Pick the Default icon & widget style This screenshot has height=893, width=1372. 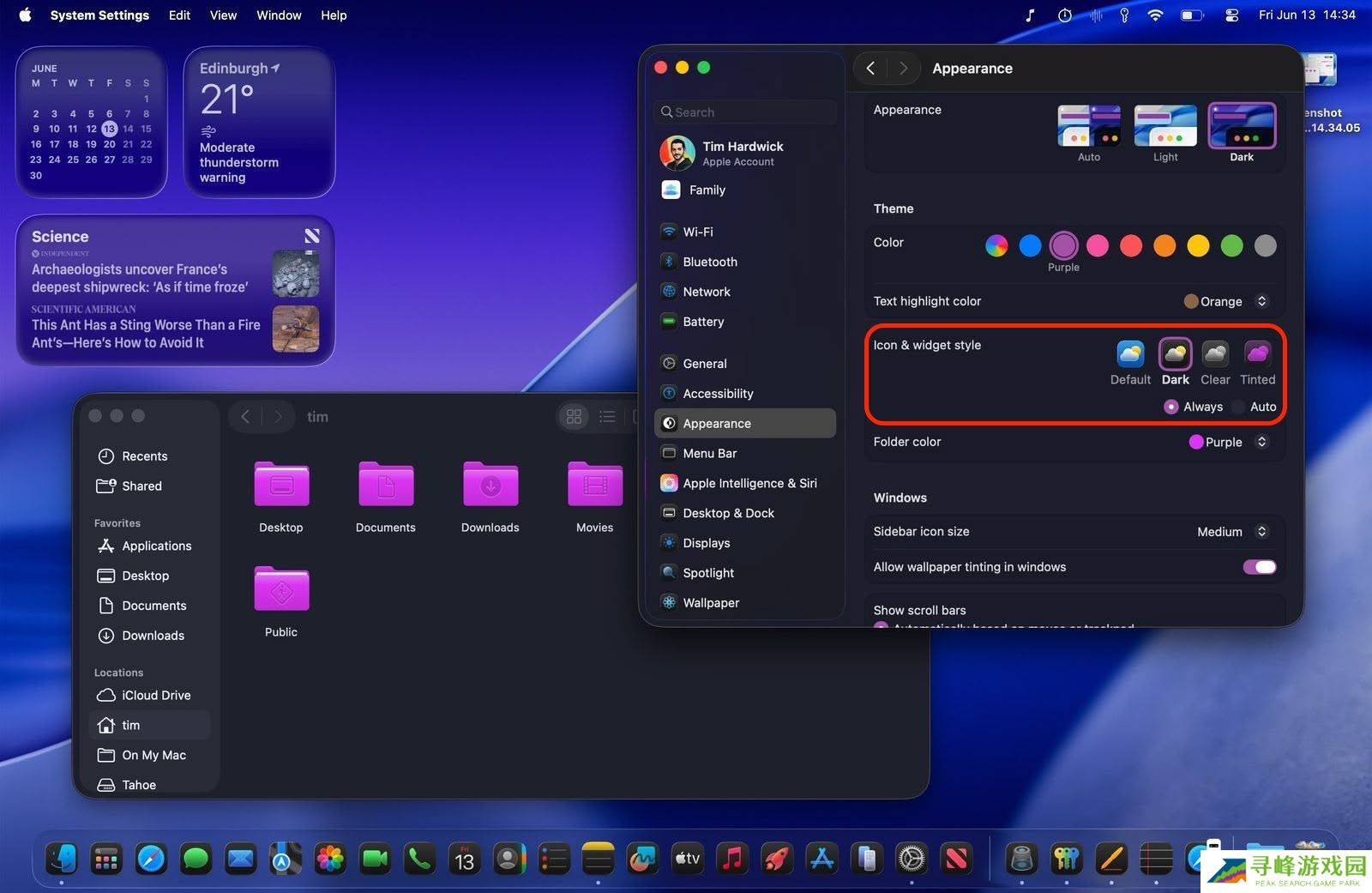(1130, 353)
